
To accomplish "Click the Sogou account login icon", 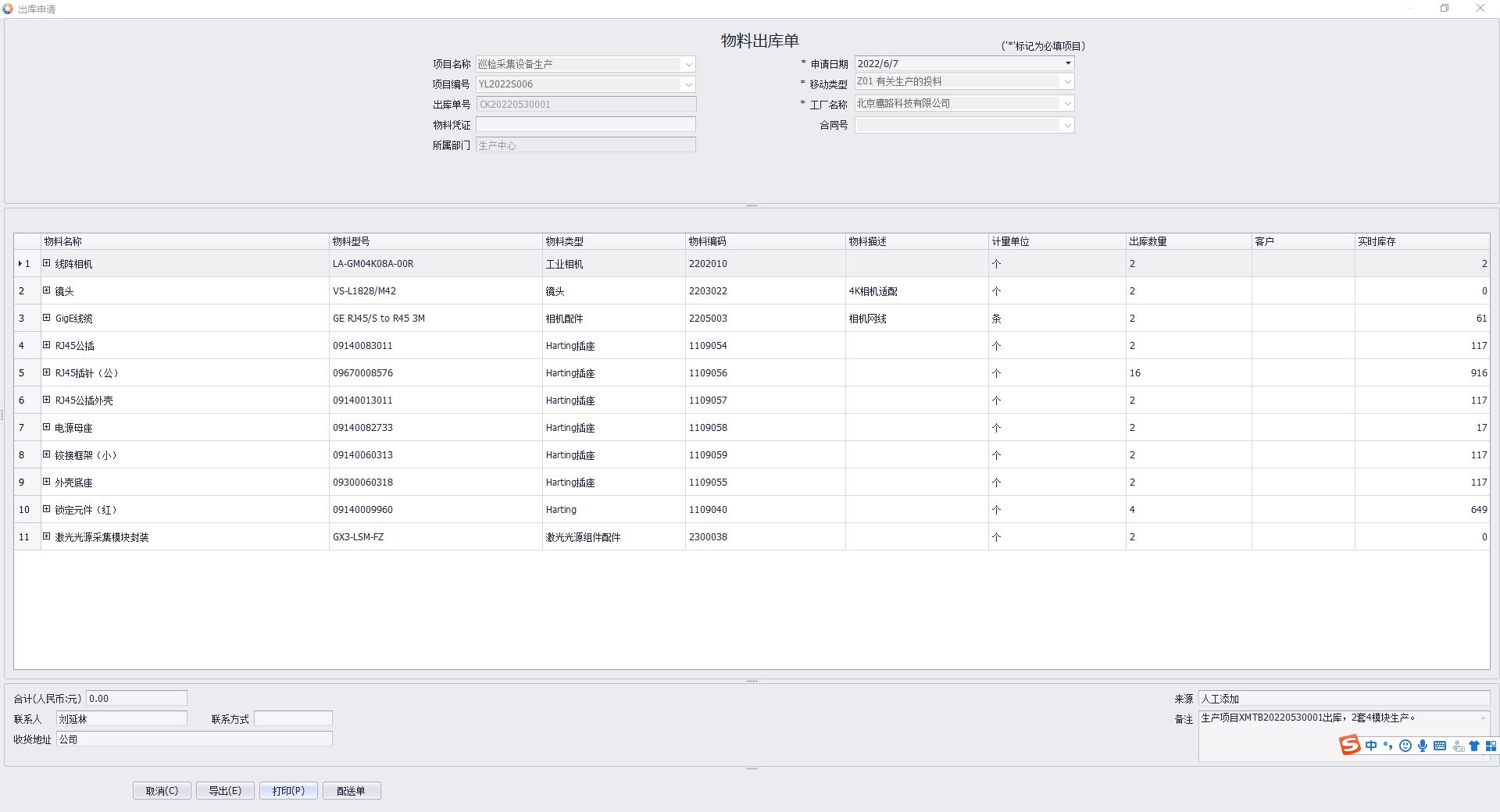I will (1458, 746).
